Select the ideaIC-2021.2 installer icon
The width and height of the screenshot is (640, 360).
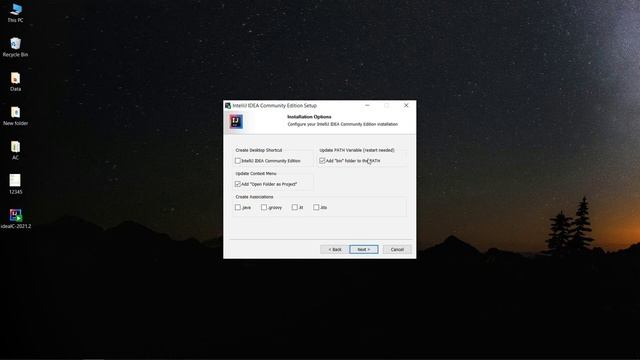(16, 218)
